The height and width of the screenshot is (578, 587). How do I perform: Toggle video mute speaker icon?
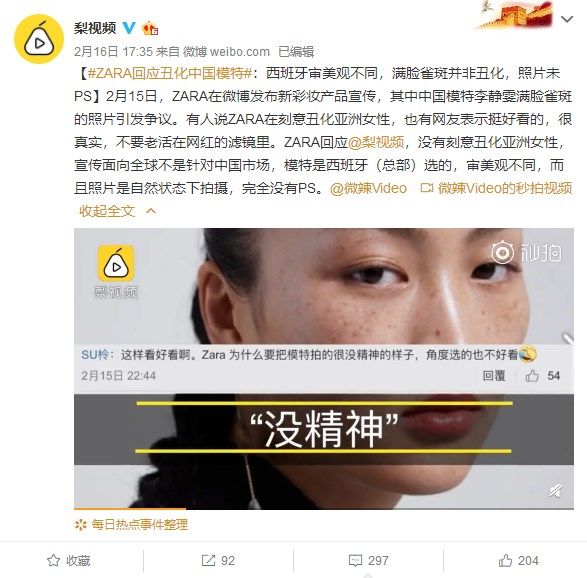(556, 490)
